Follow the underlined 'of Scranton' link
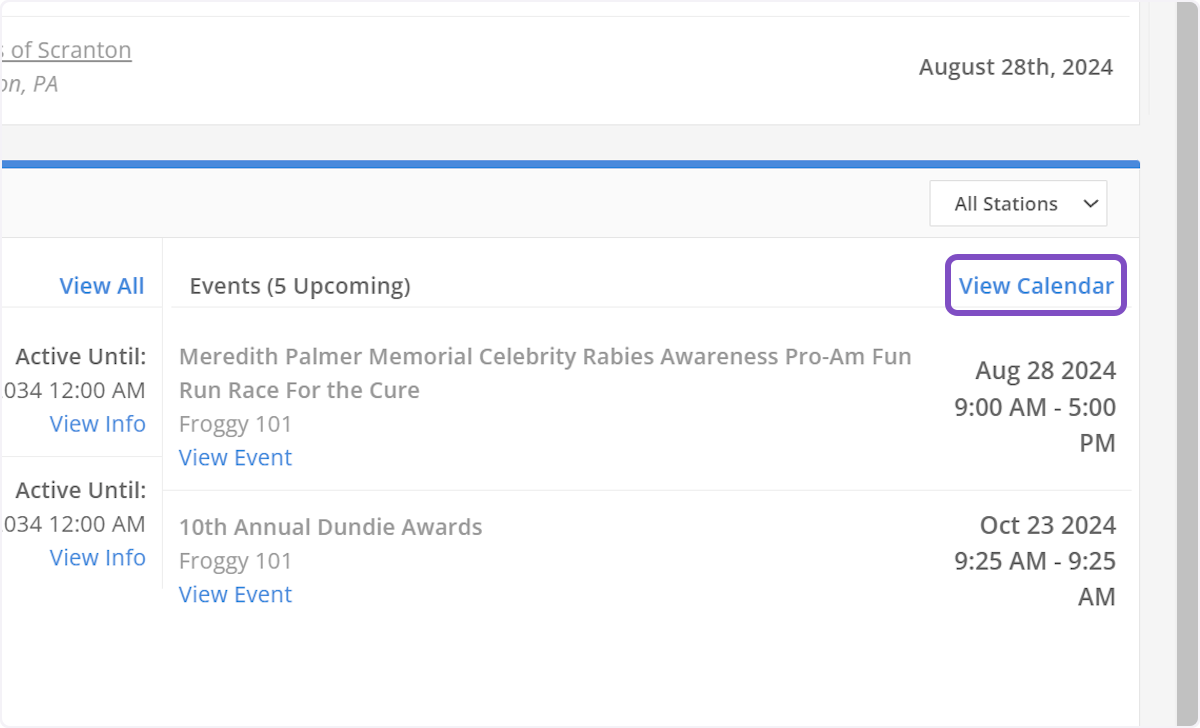Image resolution: width=1200 pixels, height=728 pixels. click(x=68, y=50)
